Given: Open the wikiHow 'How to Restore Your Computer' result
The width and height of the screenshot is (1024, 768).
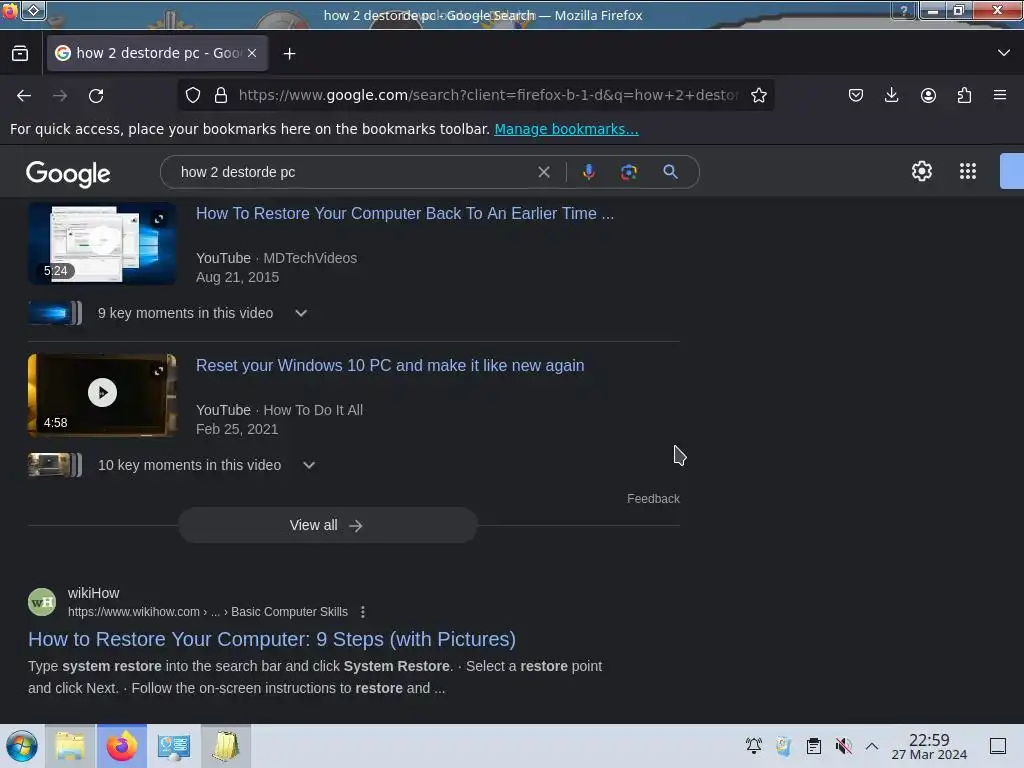Looking at the screenshot, I should tap(272, 639).
